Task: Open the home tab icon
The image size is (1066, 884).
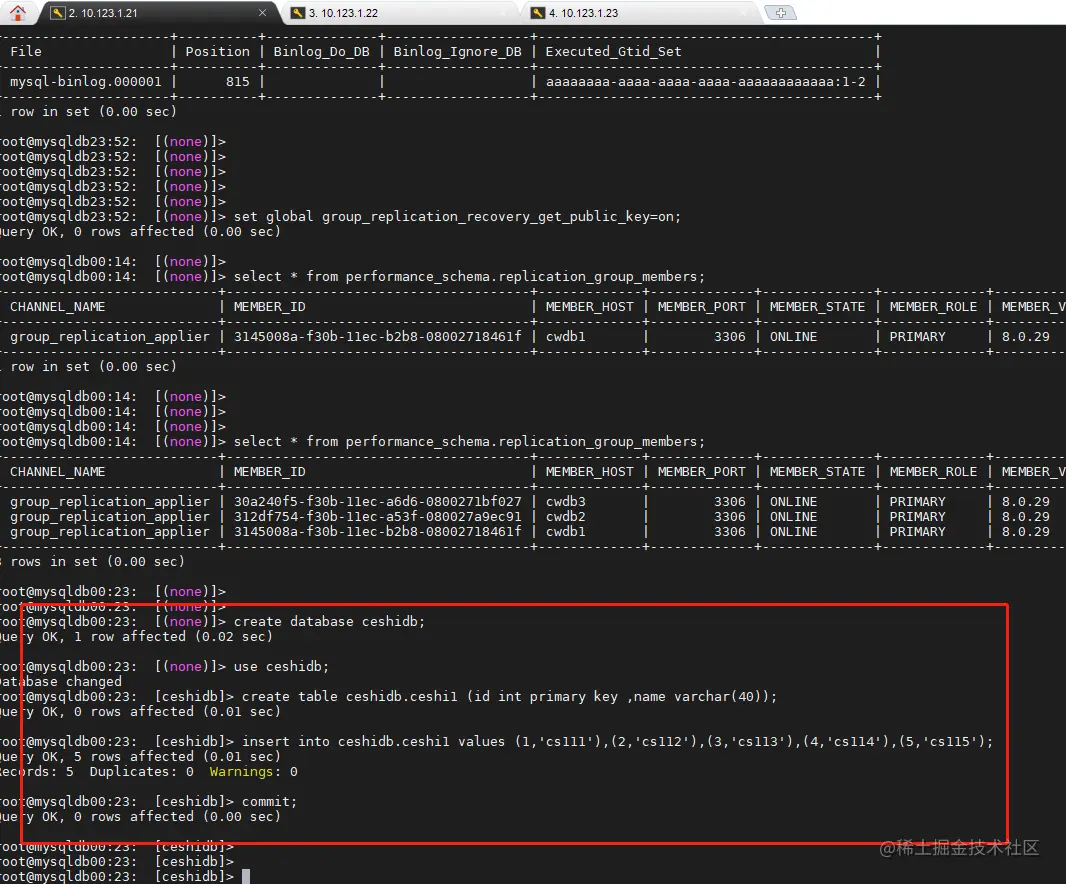Action: [18, 12]
